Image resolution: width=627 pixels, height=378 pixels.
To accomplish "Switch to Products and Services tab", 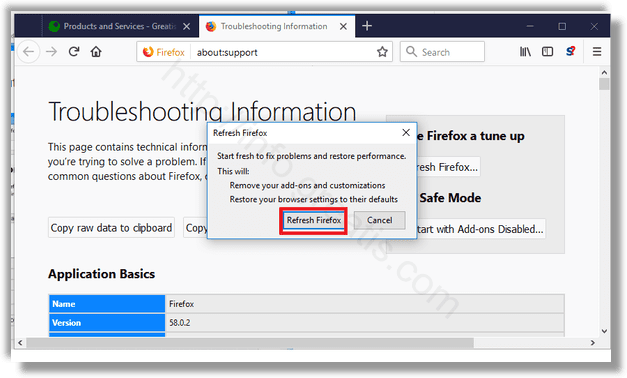I will tap(120, 26).
